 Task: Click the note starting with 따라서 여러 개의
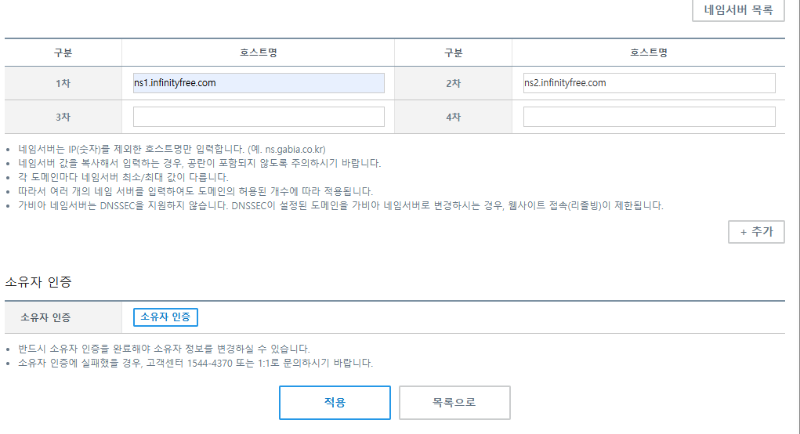(195, 192)
